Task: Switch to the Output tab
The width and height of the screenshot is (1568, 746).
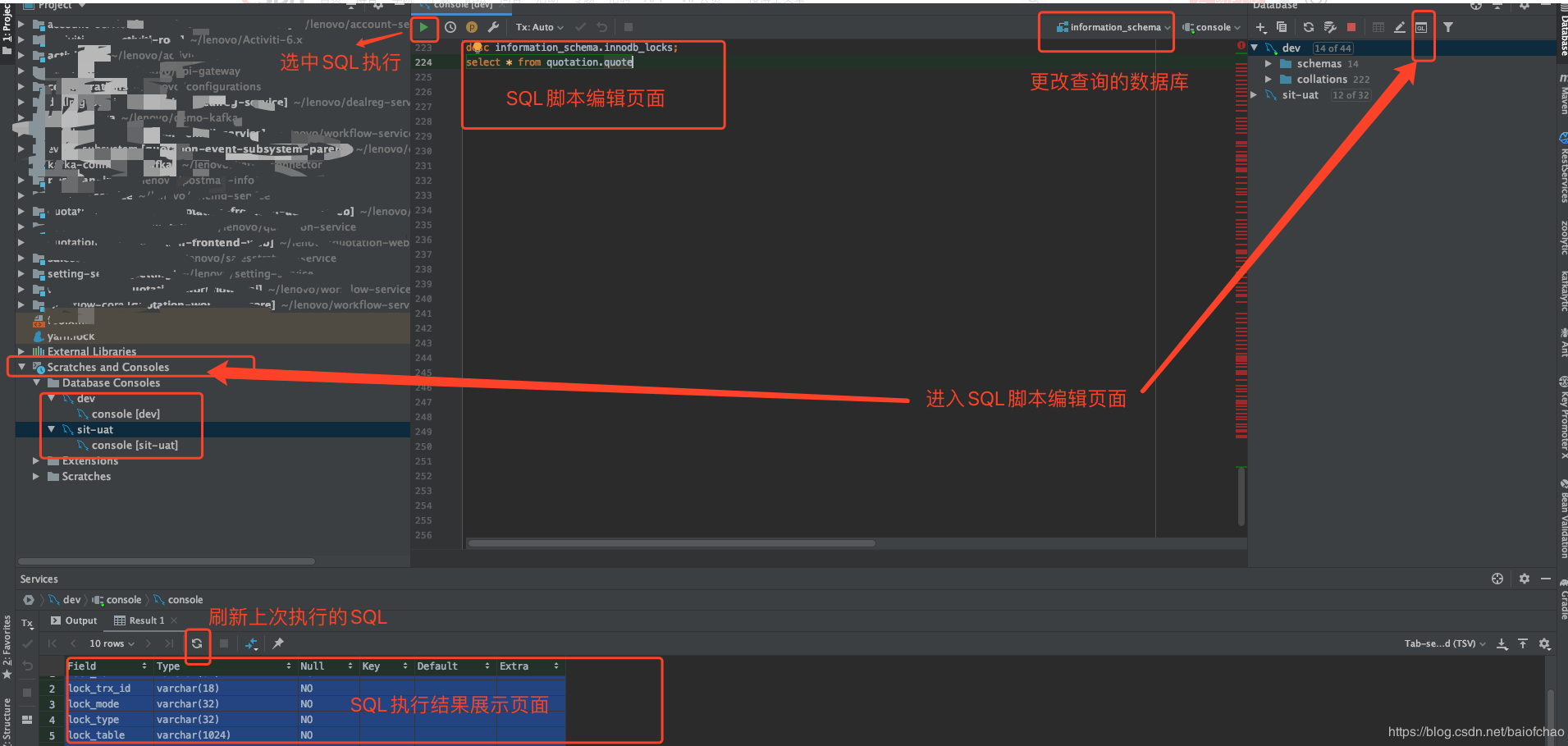Action: click(74, 620)
